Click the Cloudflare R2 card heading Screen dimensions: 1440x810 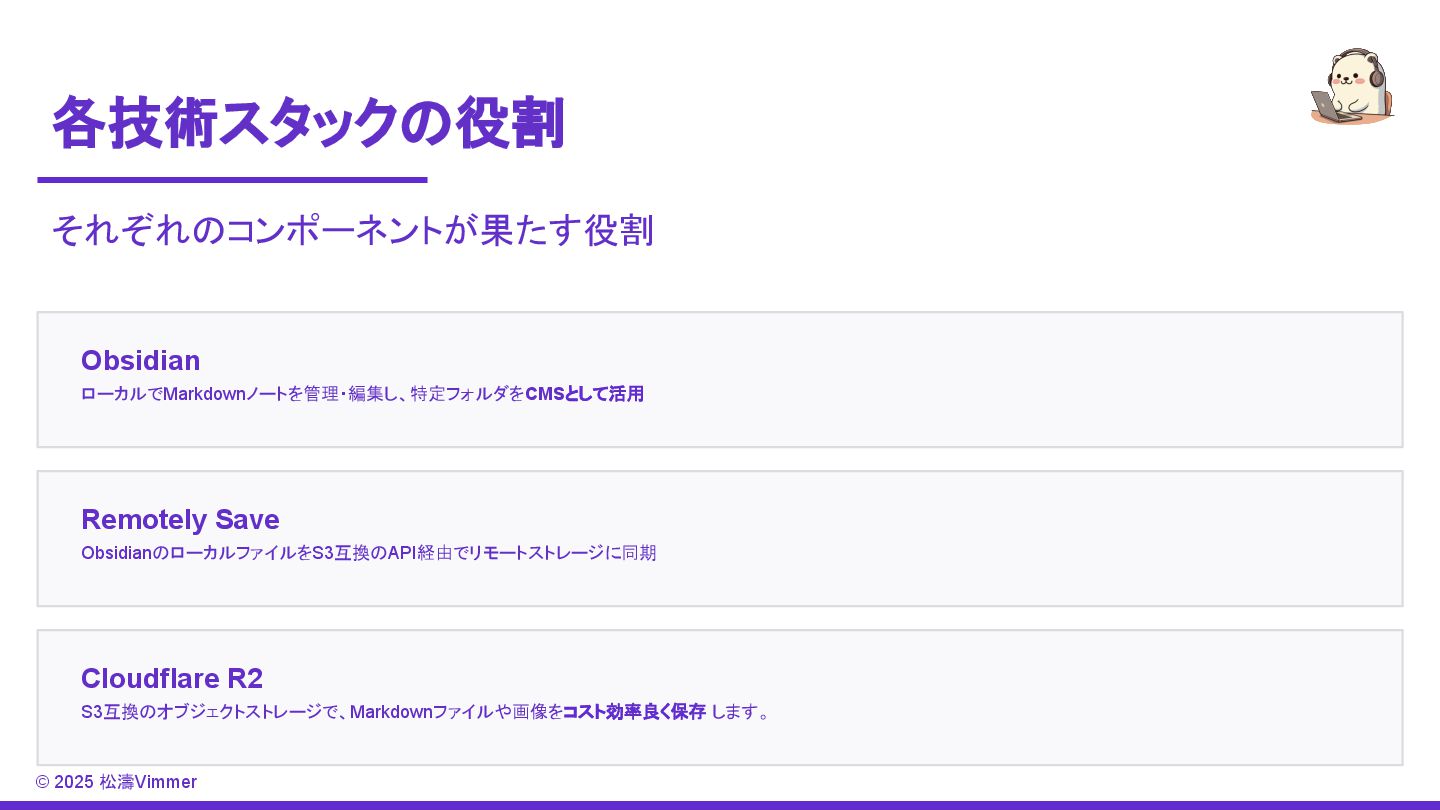(172, 678)
